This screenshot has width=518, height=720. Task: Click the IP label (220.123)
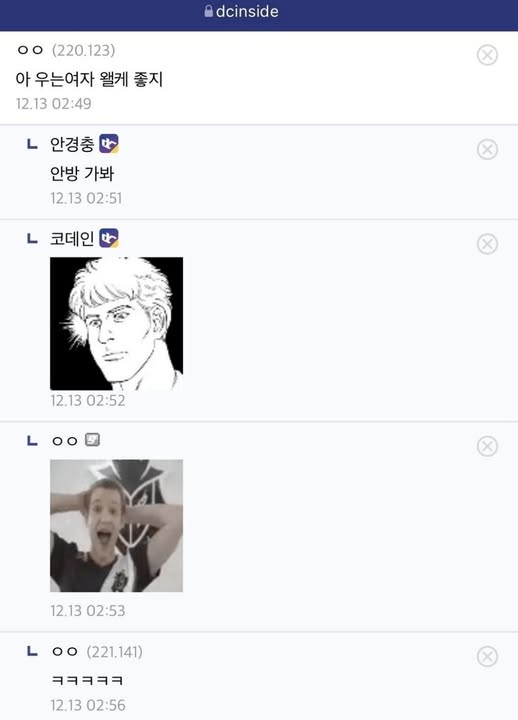[x=83, y=50]
